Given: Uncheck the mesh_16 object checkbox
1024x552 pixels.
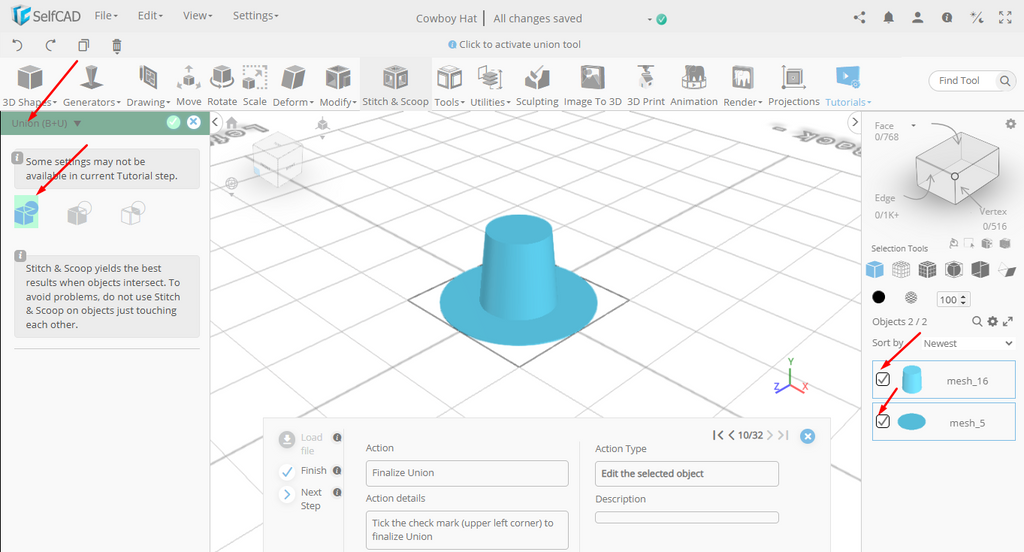Looking at the screenshot, I should click(x=883, y=379).
